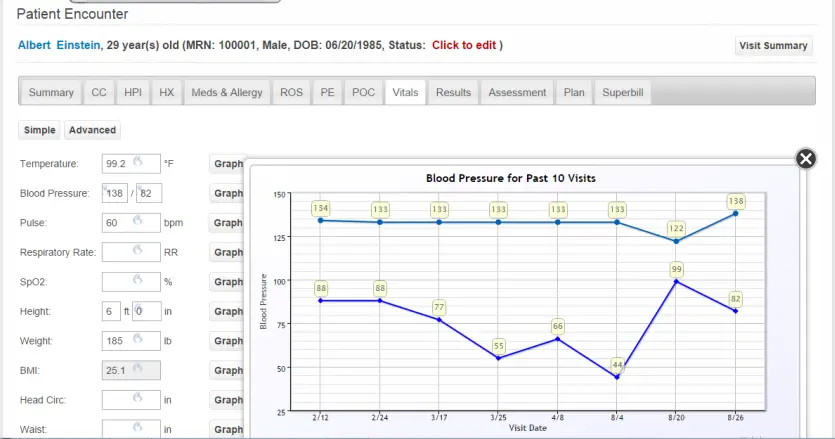Click the Pulse field showing 60
Viewport: 835px width, 439px height.
click(x=131, y=223)
